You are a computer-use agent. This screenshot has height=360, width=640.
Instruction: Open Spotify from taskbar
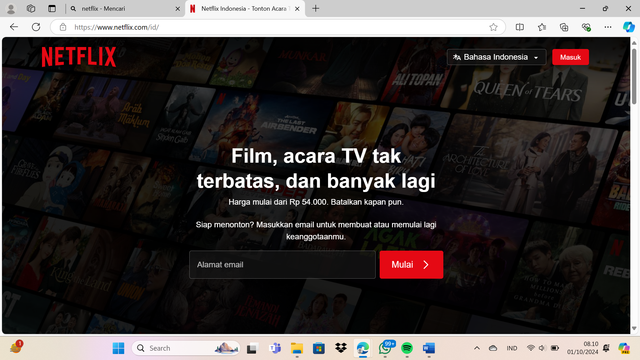coord(407,348)
